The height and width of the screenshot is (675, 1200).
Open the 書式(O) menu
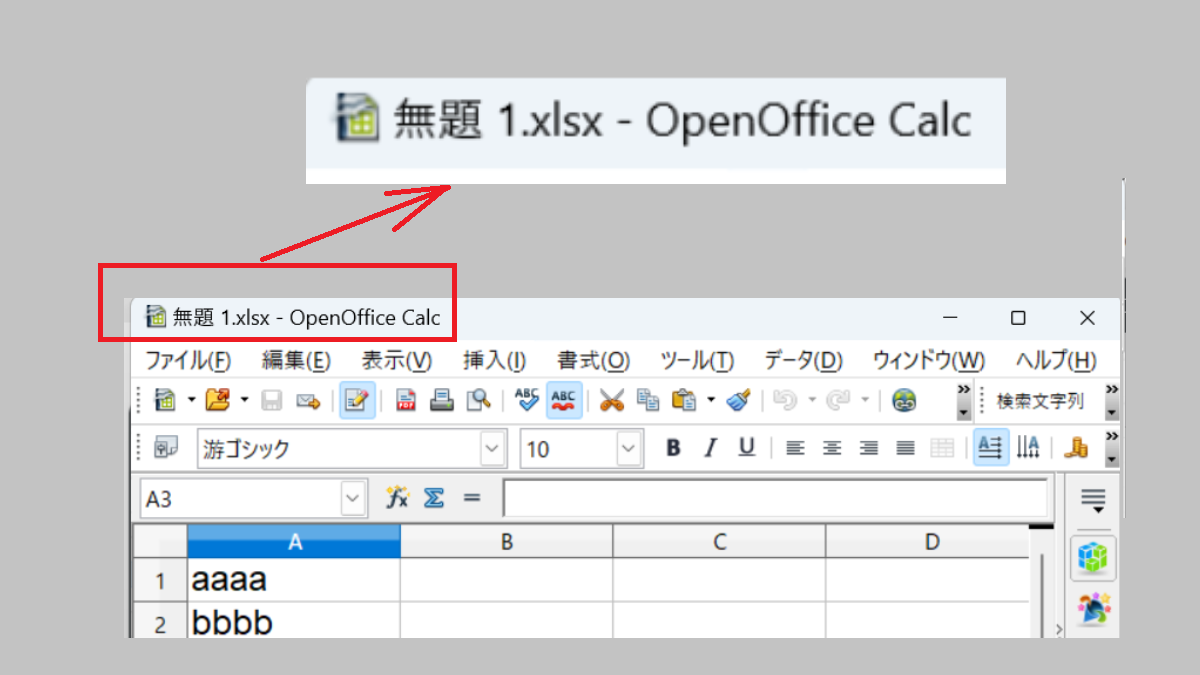coord(594,361)
